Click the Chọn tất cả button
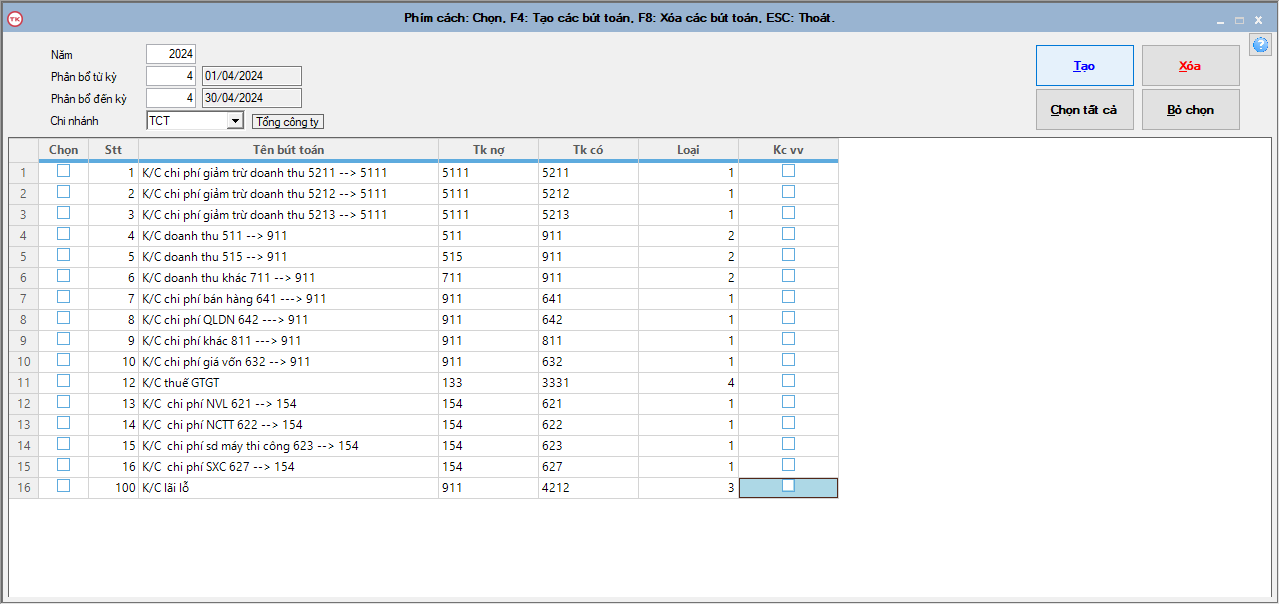The image size is (1280, 606). (1084, 110)
